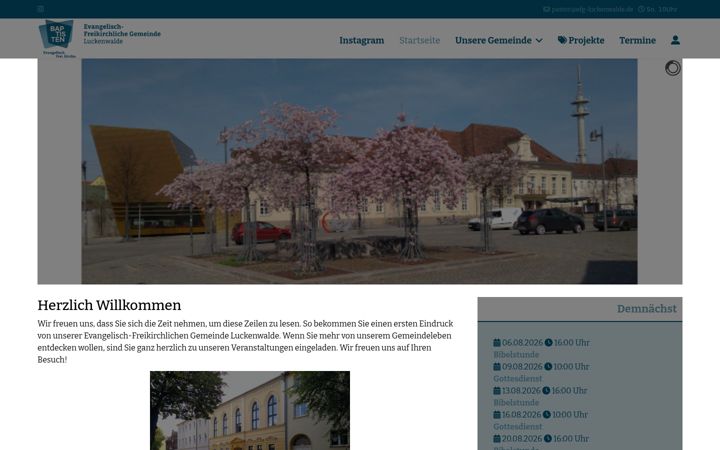
Task: Open the Bibelstunde event on 06.08.2026
Action: 516,354
